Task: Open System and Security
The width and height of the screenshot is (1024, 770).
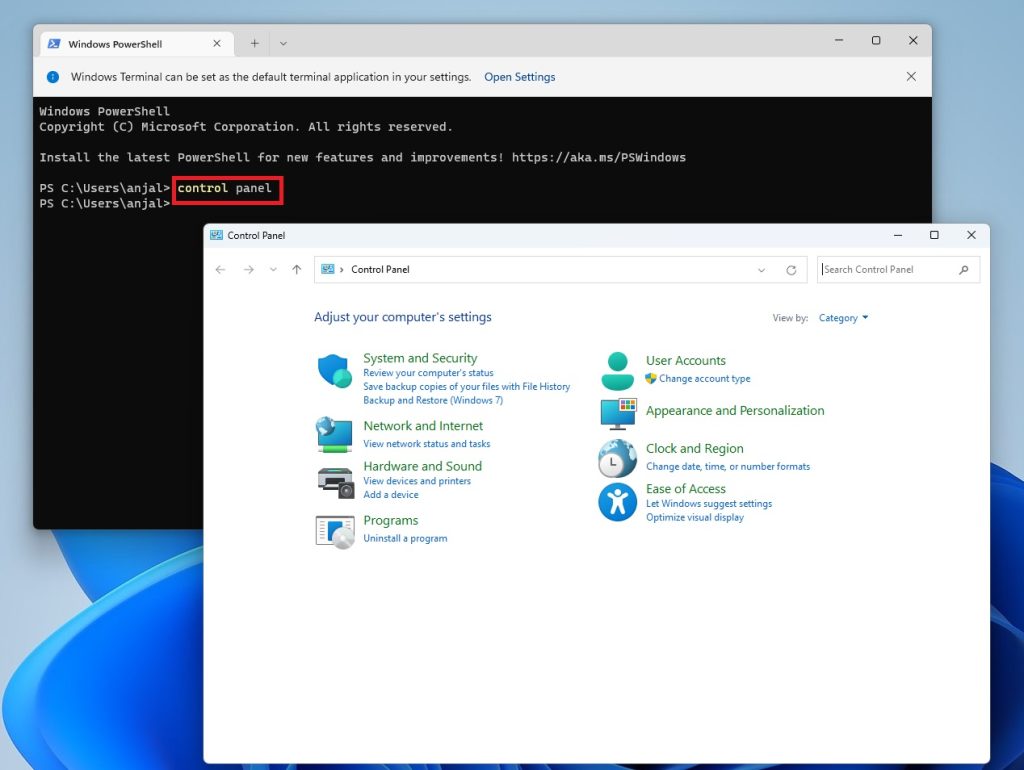Action: 420,357
